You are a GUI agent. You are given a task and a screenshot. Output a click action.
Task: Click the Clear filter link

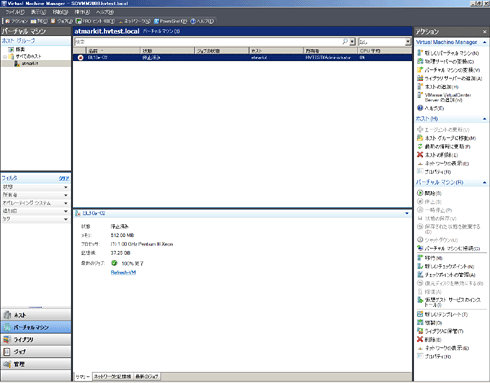[x=64, y=178]
